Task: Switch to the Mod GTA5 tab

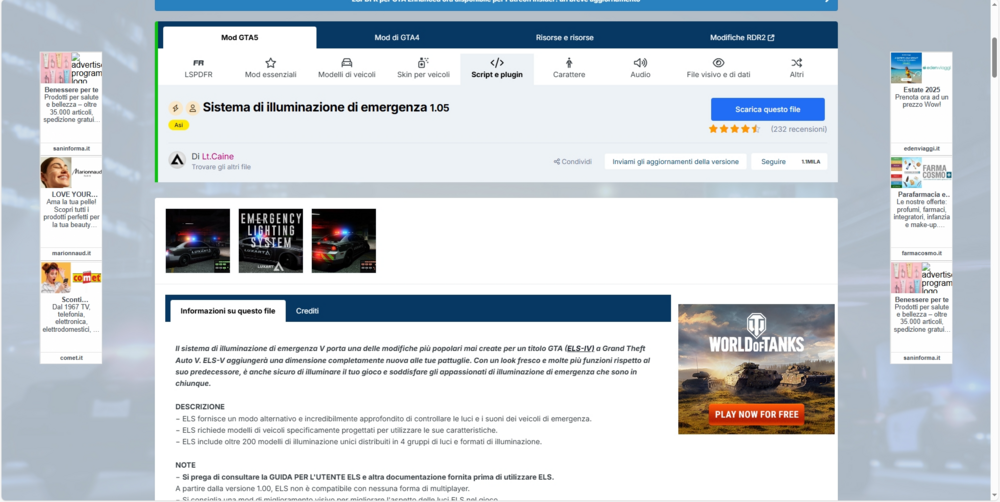Action: 240,38
